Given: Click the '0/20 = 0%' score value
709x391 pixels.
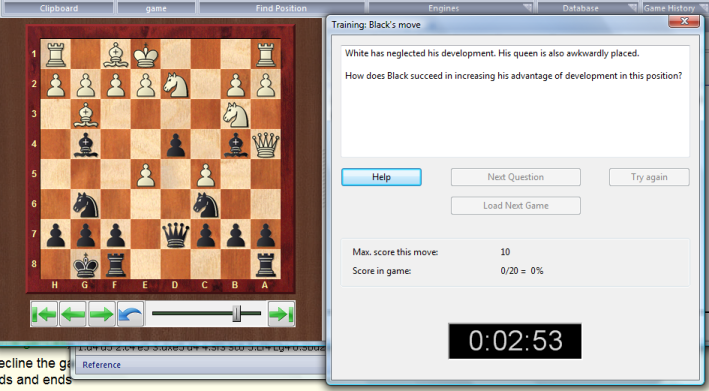Looking at the screenshot, I should (522, 271).
